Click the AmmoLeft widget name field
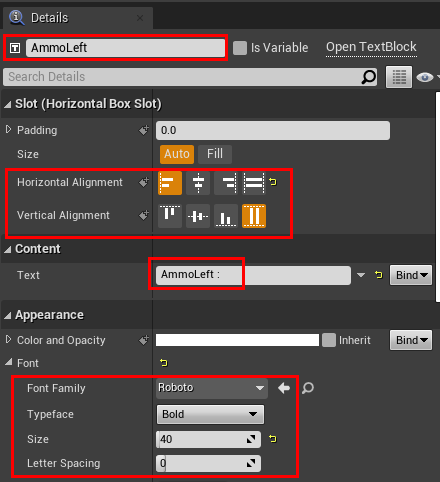This screenshot has height=482, width=440. [125, 48]
